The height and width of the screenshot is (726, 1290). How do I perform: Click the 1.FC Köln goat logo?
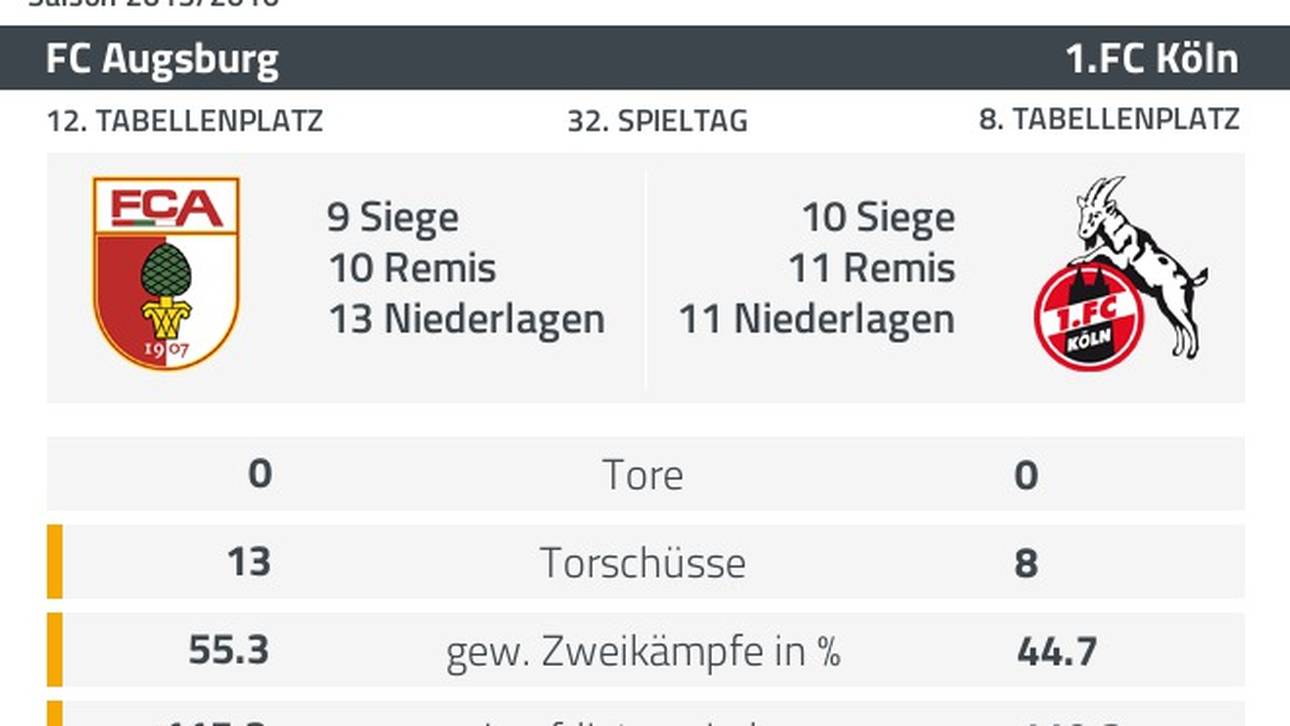coord(1120,274)
